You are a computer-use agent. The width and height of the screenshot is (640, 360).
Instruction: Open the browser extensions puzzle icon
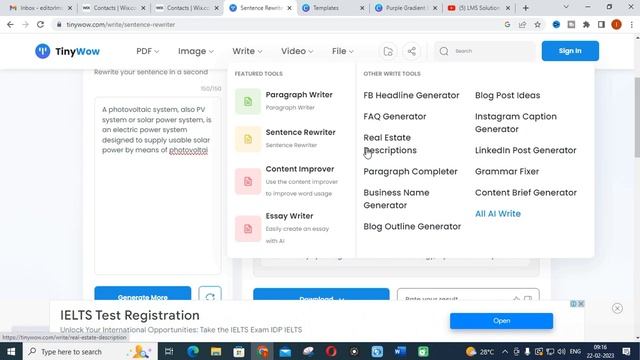[x=586, y=24]
